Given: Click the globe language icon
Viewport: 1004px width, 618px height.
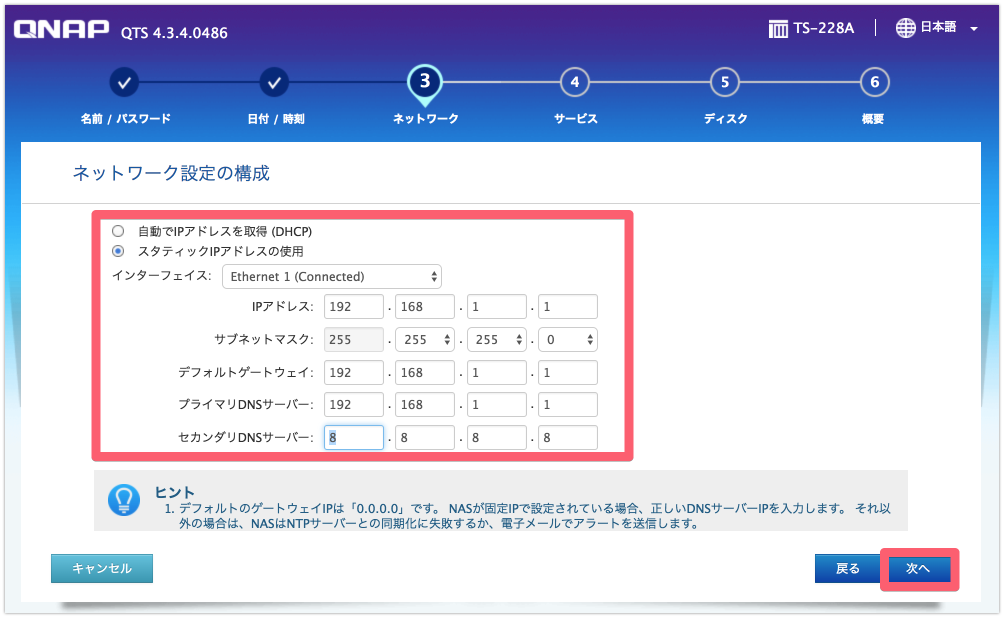Looking at the screenshot, I should [x=905, y=28].
